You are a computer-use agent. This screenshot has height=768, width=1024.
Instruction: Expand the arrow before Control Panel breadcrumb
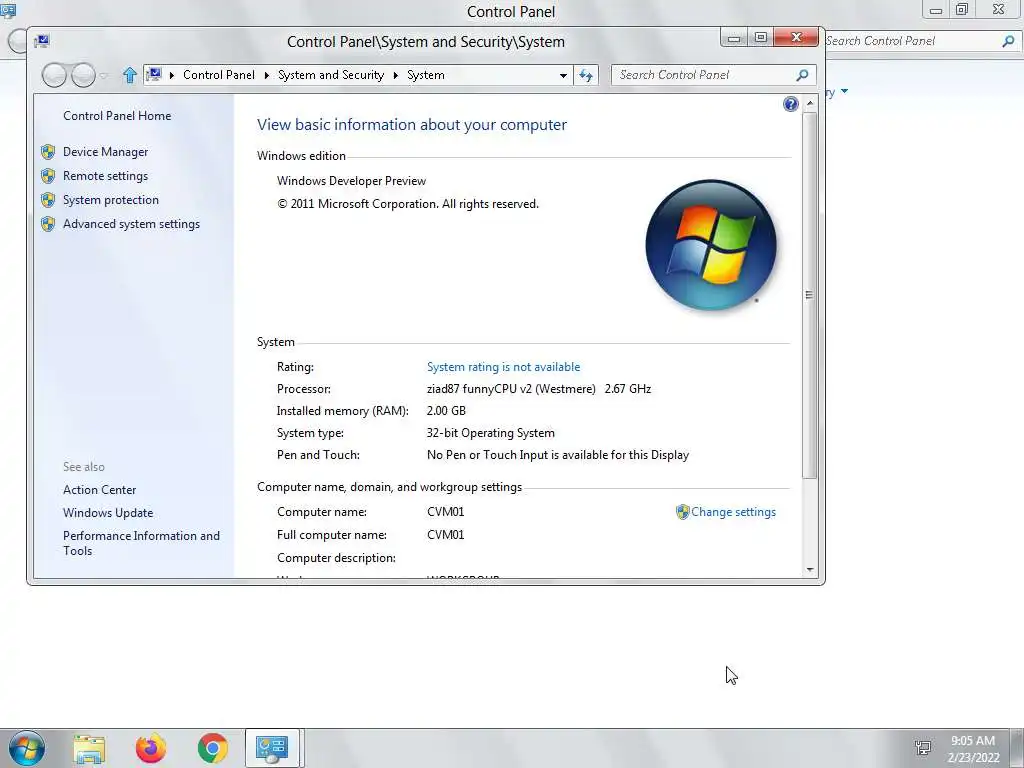point(172,75)
